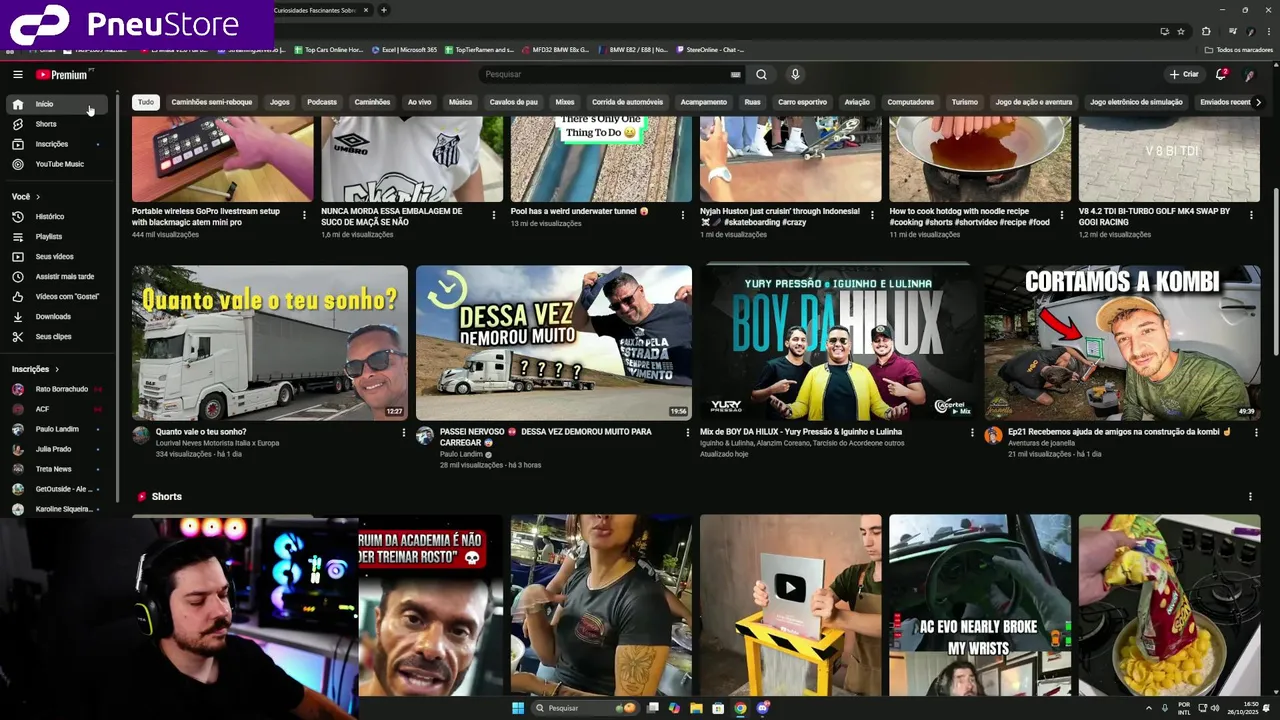Click the YouTube Premium logo
The height and width of the screenshot is (720, 1280).
63,74
